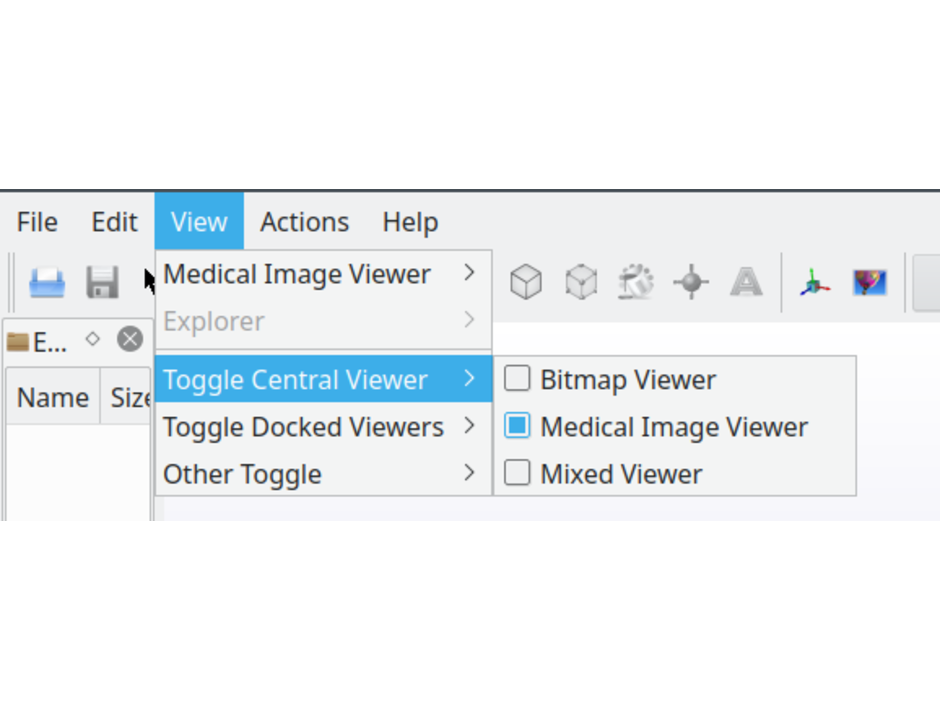
Task: Click the sphere crosshair point icon
Action: (691, 282)
